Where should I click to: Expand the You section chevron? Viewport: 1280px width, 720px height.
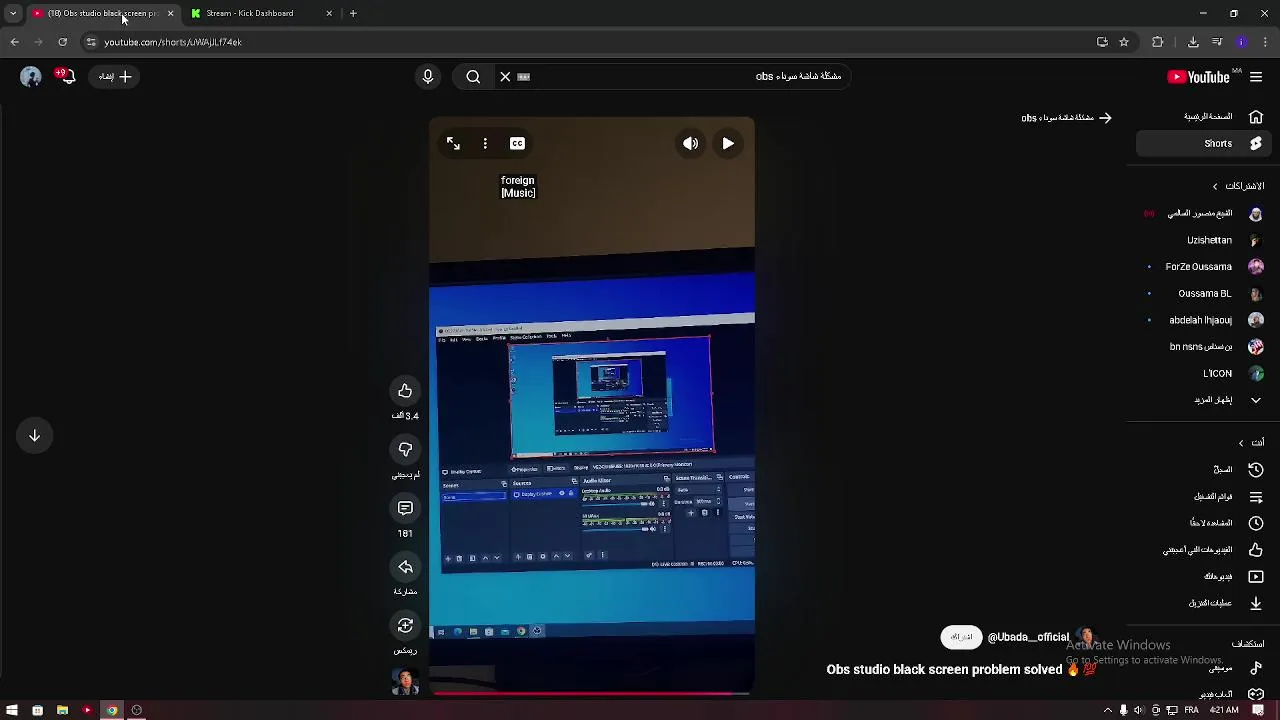[x=1241, y=443]
